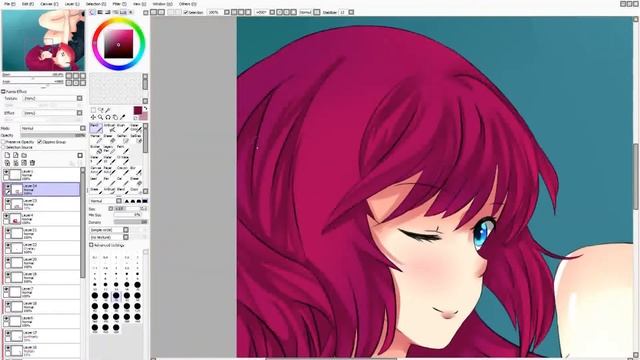This screenshot has height=360, width=640.
Task: Collapse the Paints Effect section
Action: tap(3, 91)
